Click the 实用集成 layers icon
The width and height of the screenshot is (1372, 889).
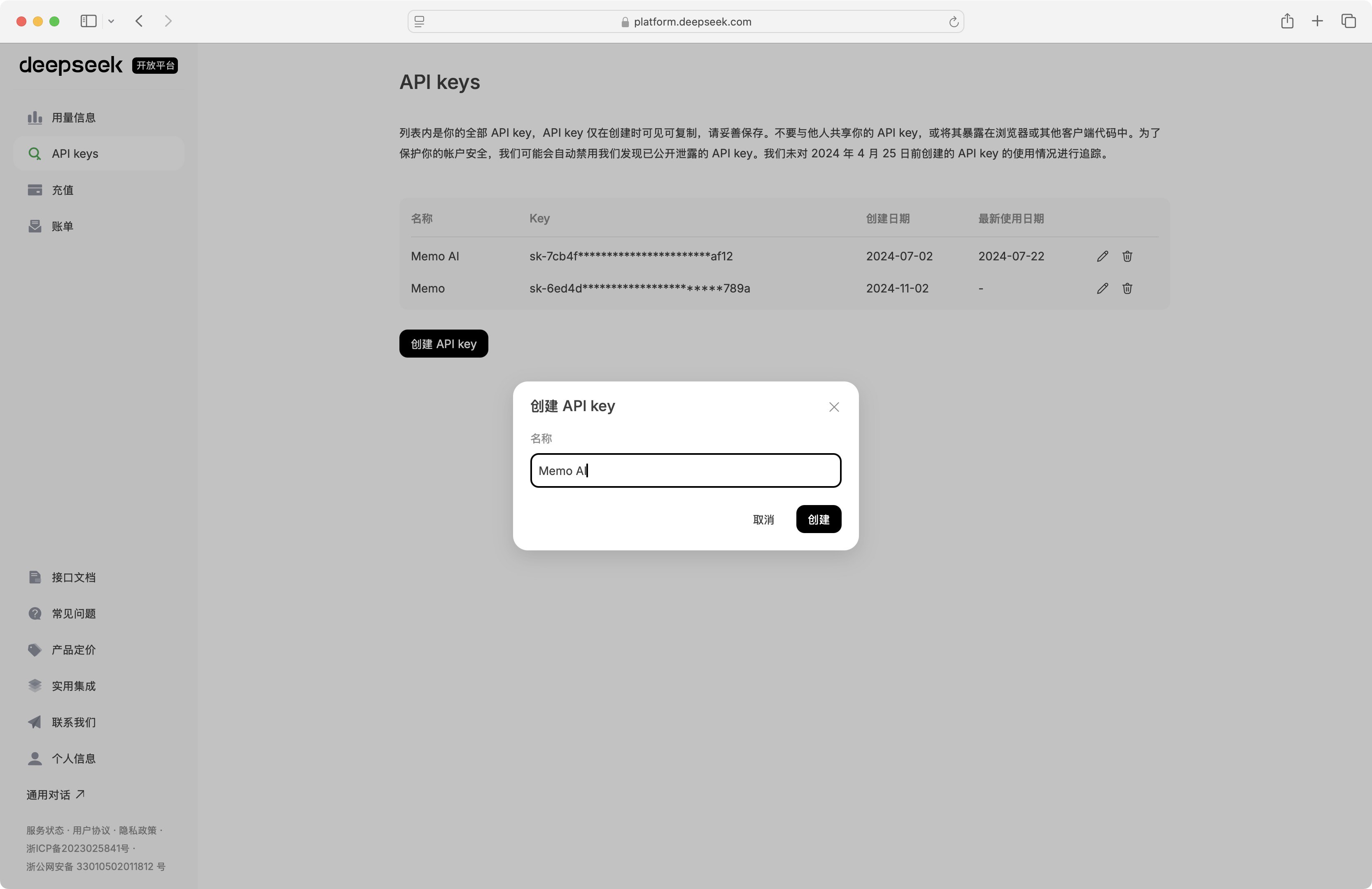35,686
